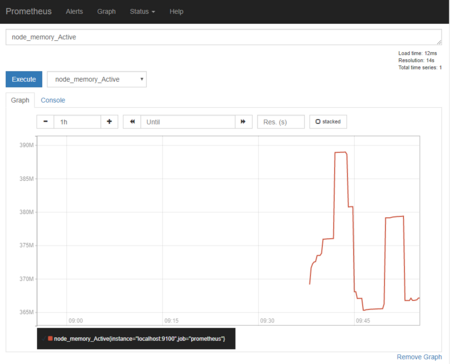Viewport: 450px width, 364px height.
Task: Click the node_memory_Active legend entry text
Action: [139, 339]
